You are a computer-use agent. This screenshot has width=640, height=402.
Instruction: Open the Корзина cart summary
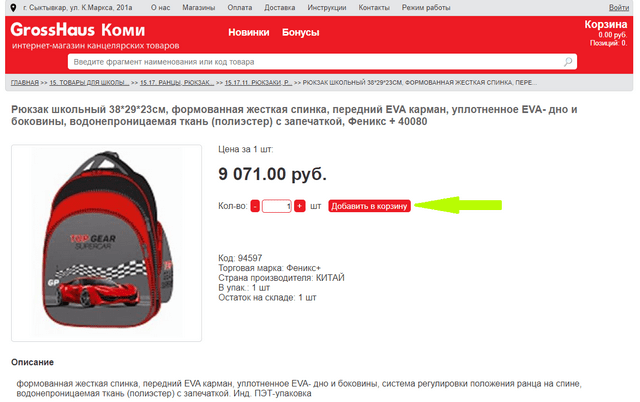pos(606,33)
